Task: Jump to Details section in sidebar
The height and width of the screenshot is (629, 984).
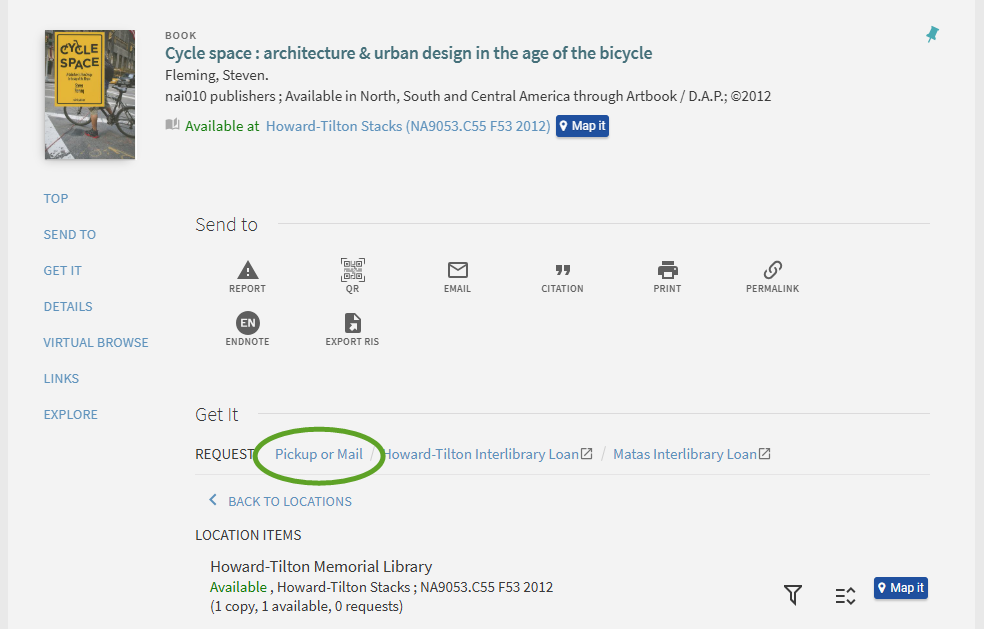Action: 68,306
